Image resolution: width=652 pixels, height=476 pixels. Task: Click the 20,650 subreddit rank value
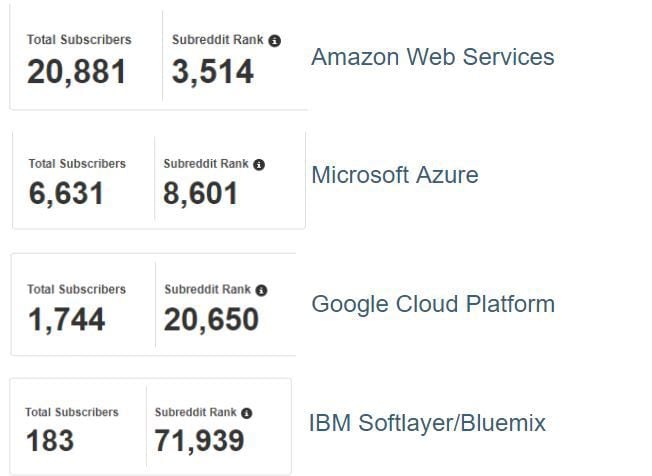coord(211,320)
